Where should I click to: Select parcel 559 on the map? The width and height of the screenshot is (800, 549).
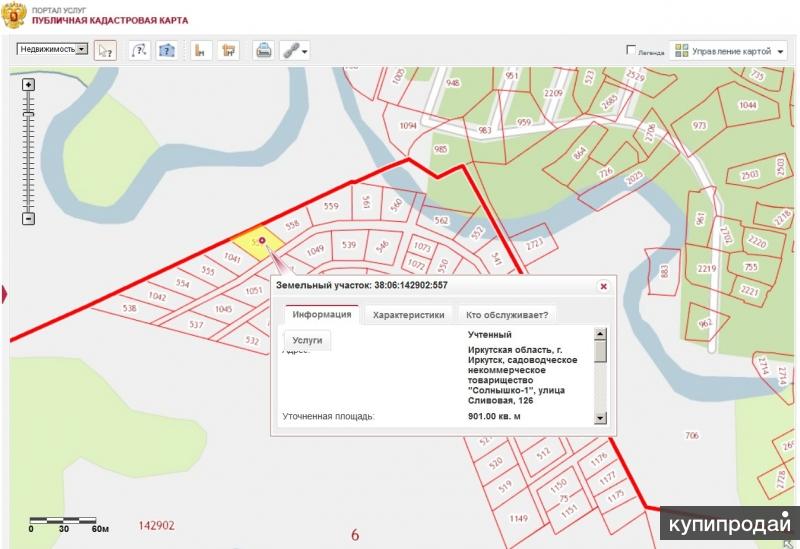pos(331,206)
